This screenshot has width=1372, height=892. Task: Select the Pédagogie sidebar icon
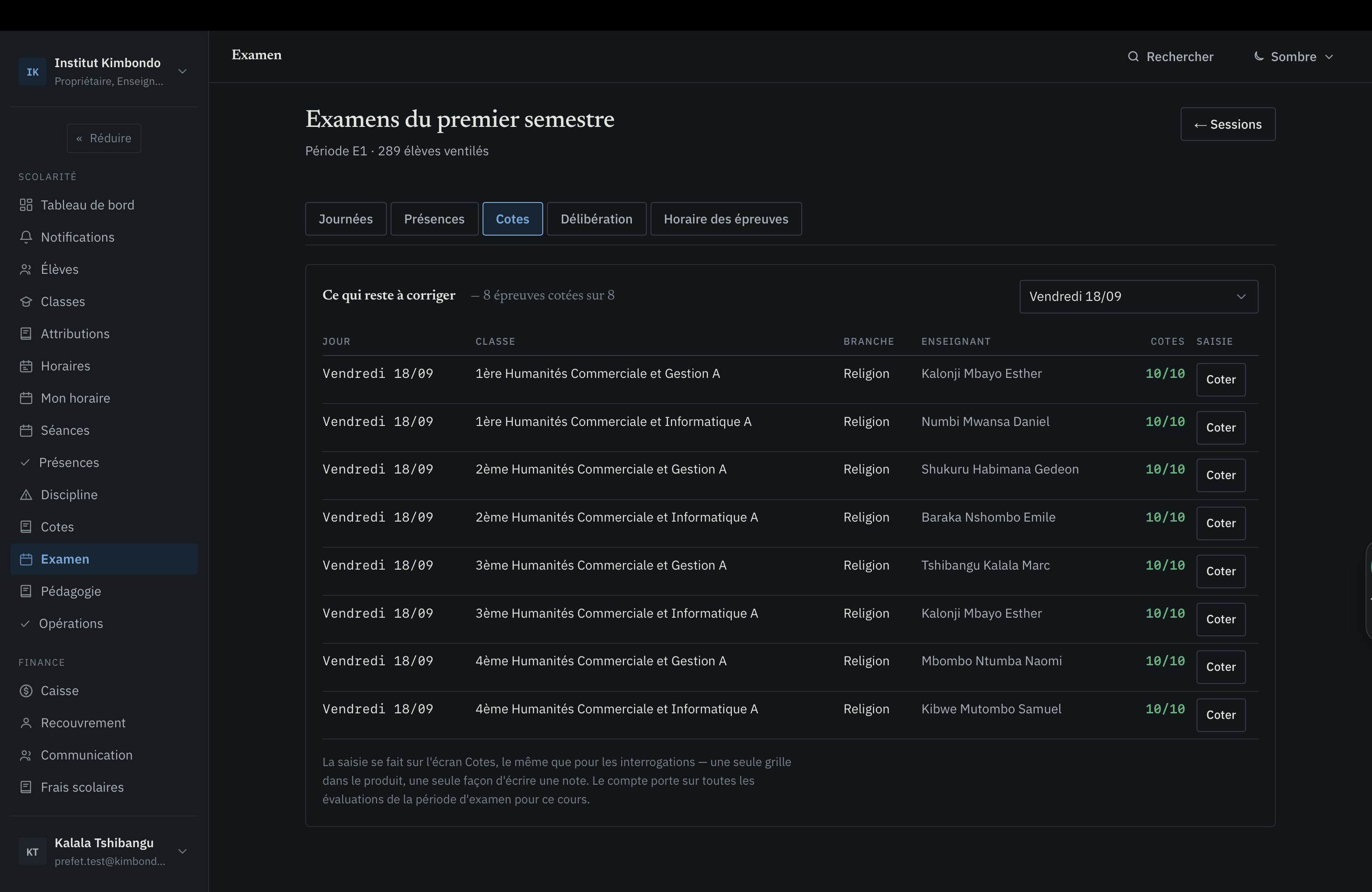pyautogui.click(x=26, y=592)
